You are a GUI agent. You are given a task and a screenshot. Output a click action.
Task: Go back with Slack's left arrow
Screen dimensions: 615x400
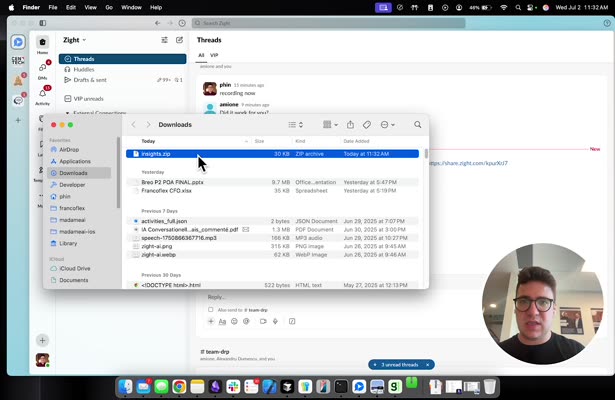click(x=158, y=23)
